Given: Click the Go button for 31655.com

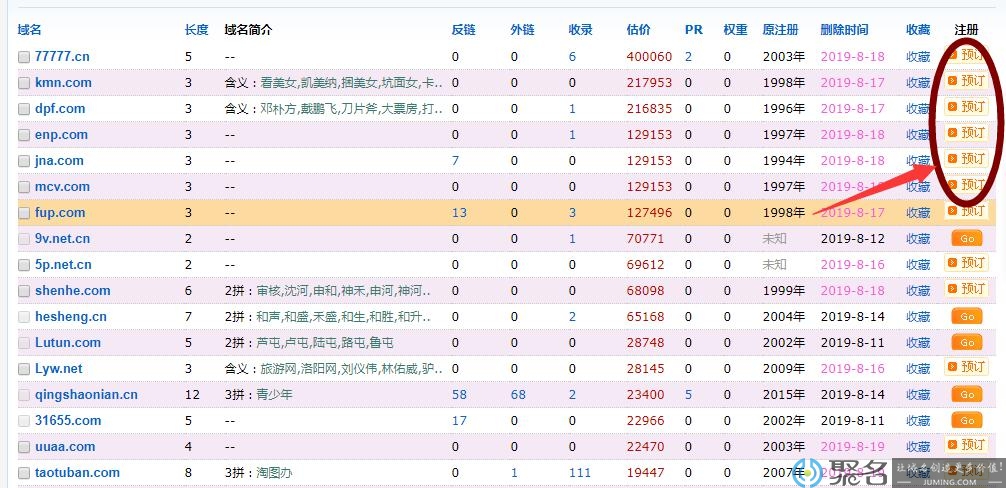Looking at the screenshot, I should coord(967,421).
